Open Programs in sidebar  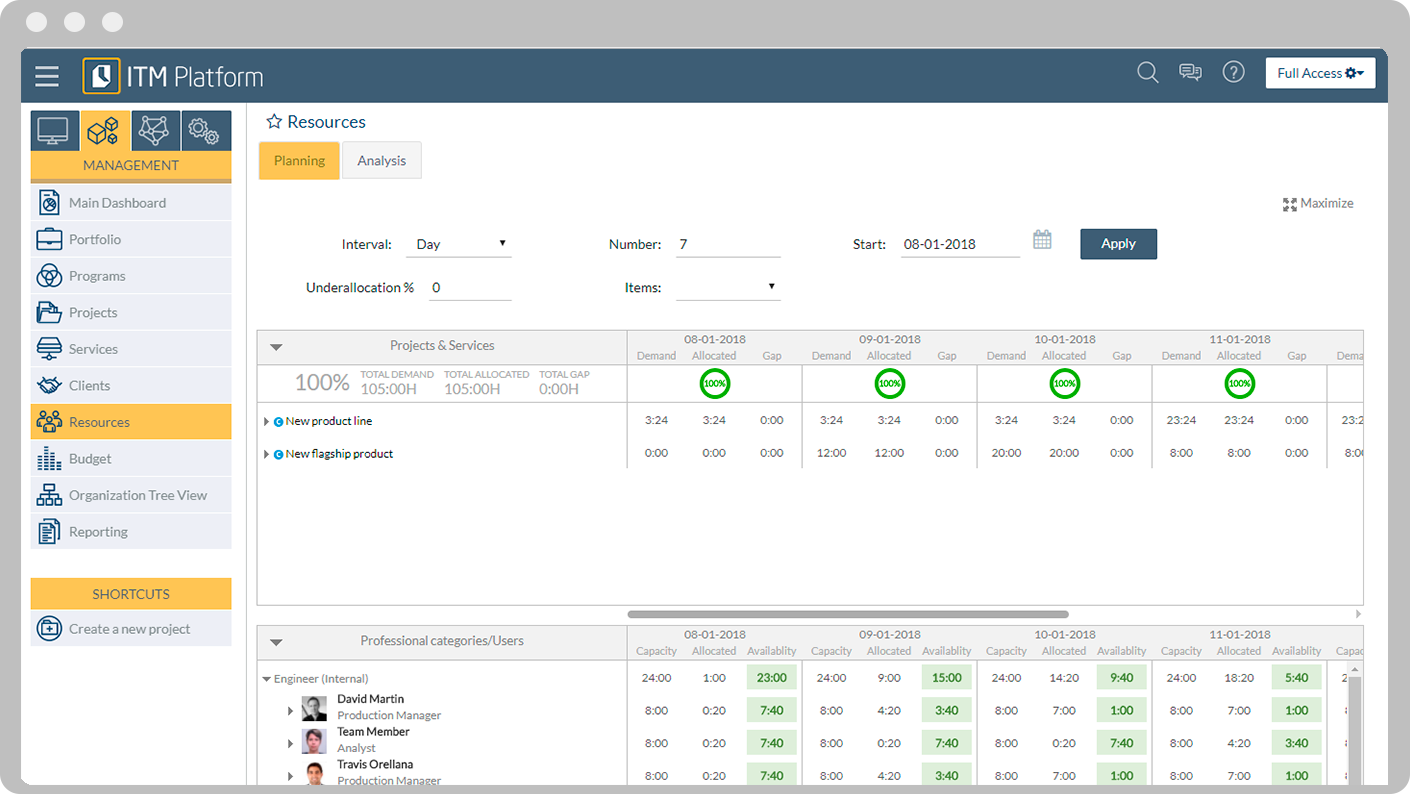pos(131,276)
